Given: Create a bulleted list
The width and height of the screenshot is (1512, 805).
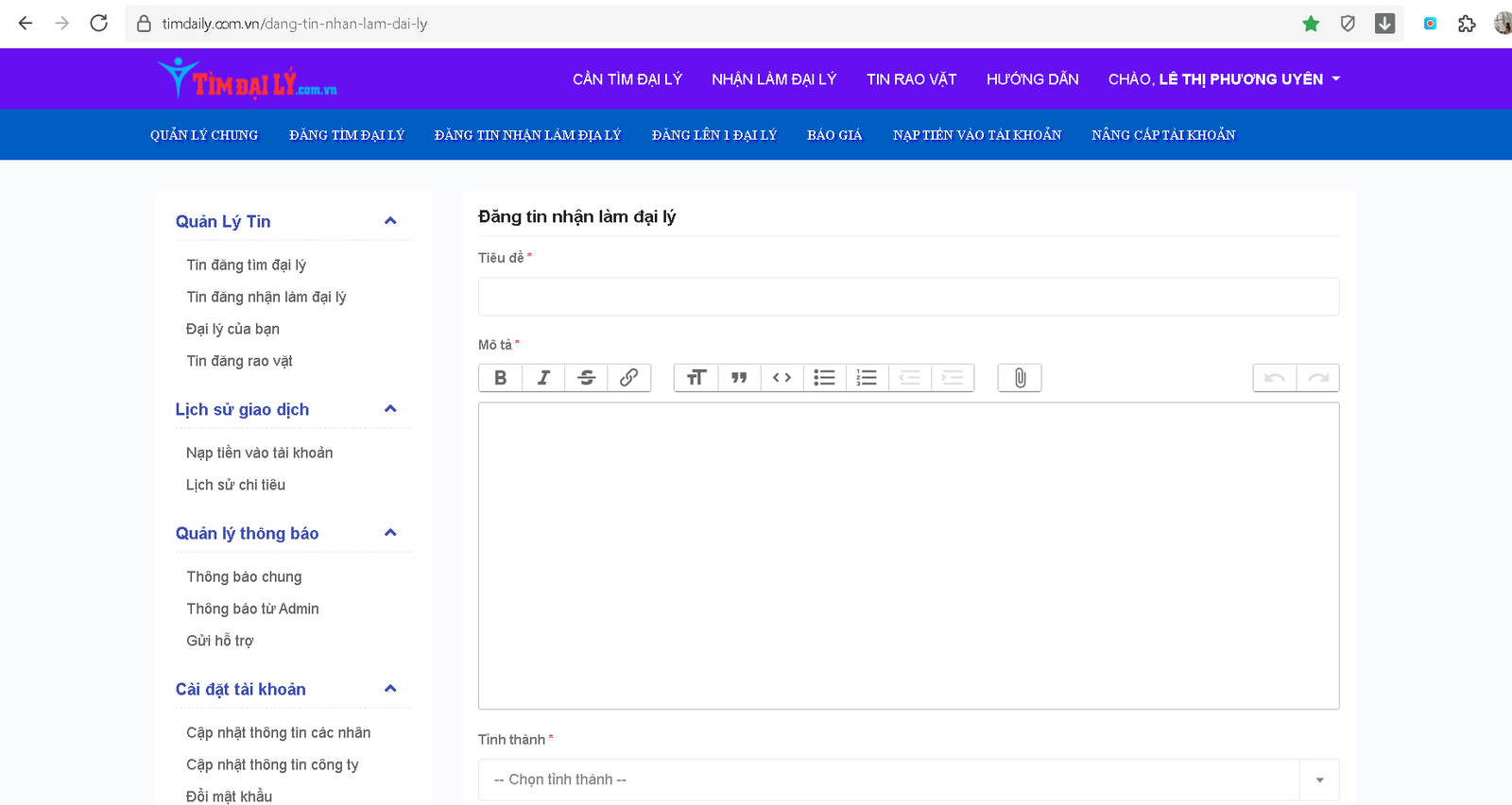Looking at the screenshot, I should tap(824, 378).
